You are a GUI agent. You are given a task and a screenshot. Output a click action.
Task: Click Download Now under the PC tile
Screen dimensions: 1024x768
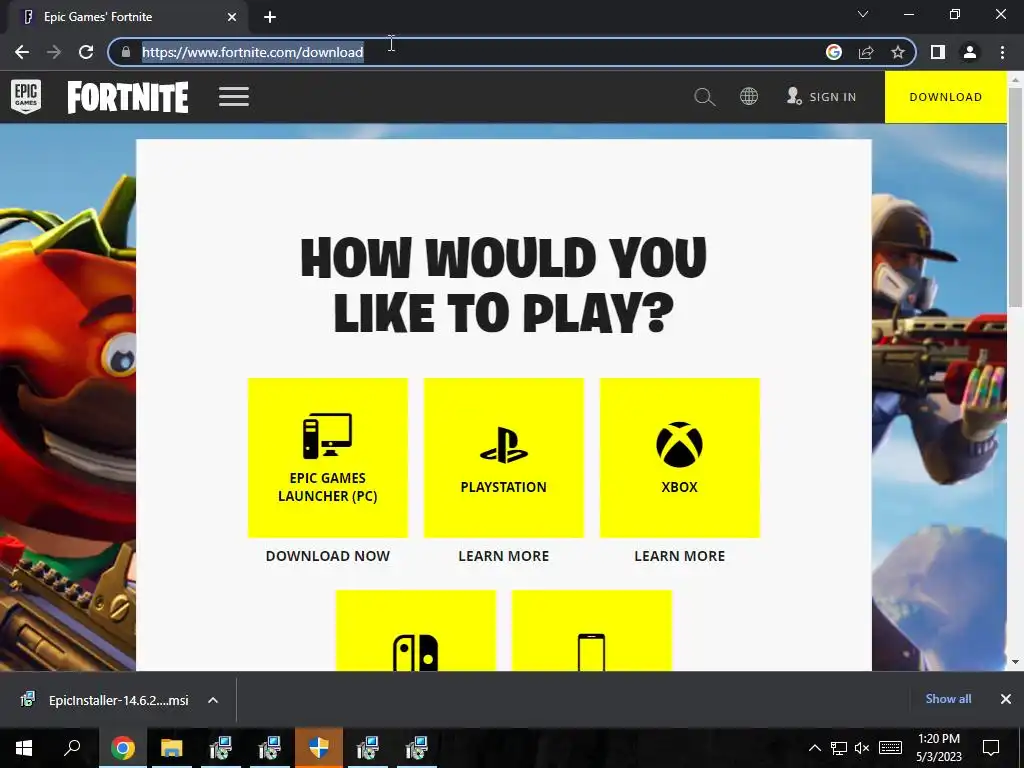[x=328, y=556]
